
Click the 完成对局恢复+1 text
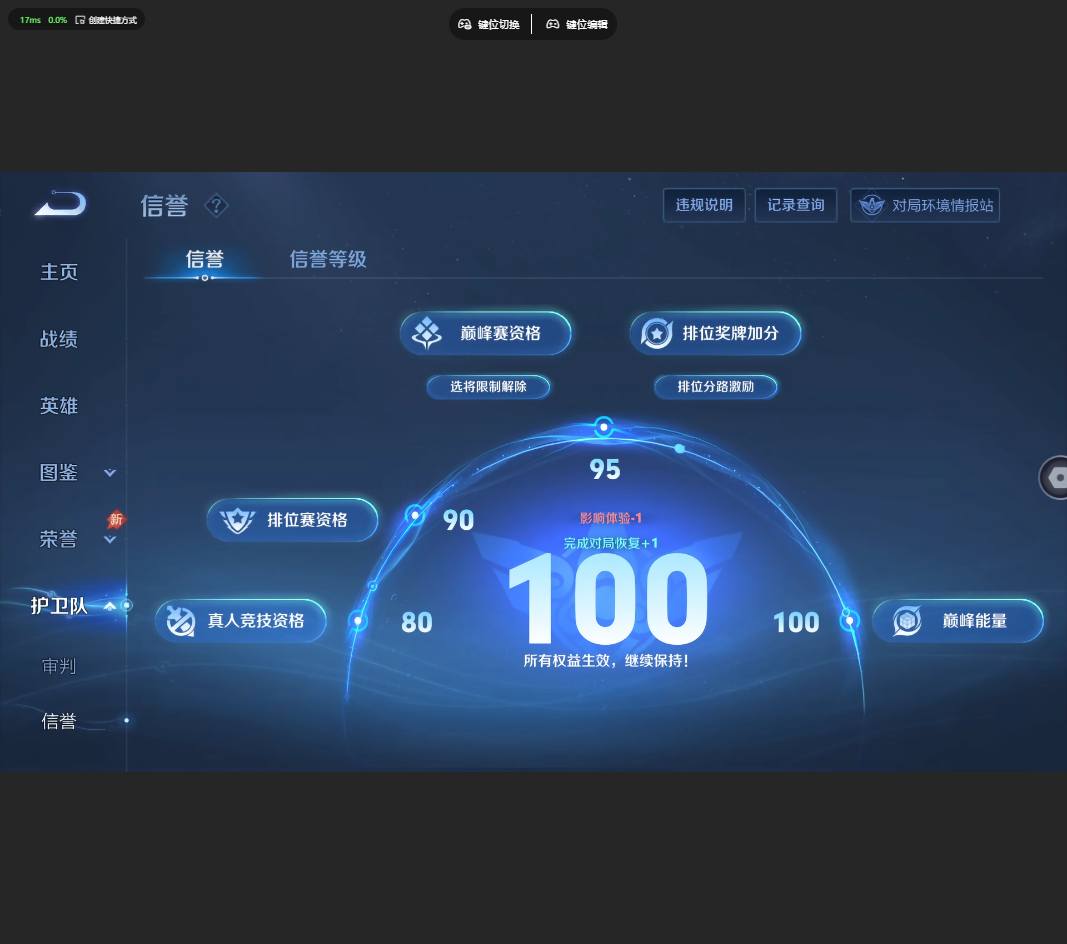(610, 543)
